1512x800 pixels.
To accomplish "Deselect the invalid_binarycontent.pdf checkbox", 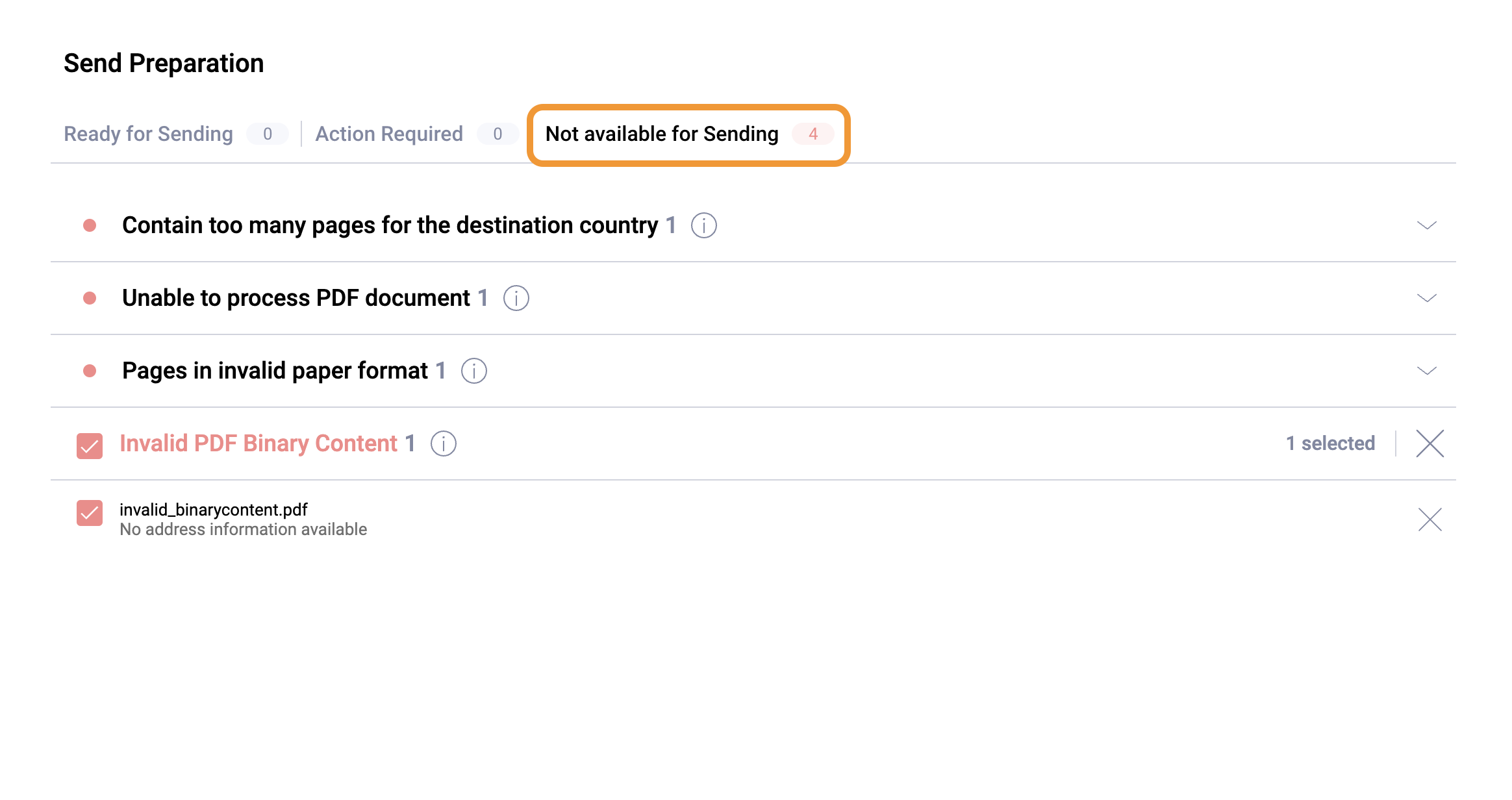I will click(90, 513).
